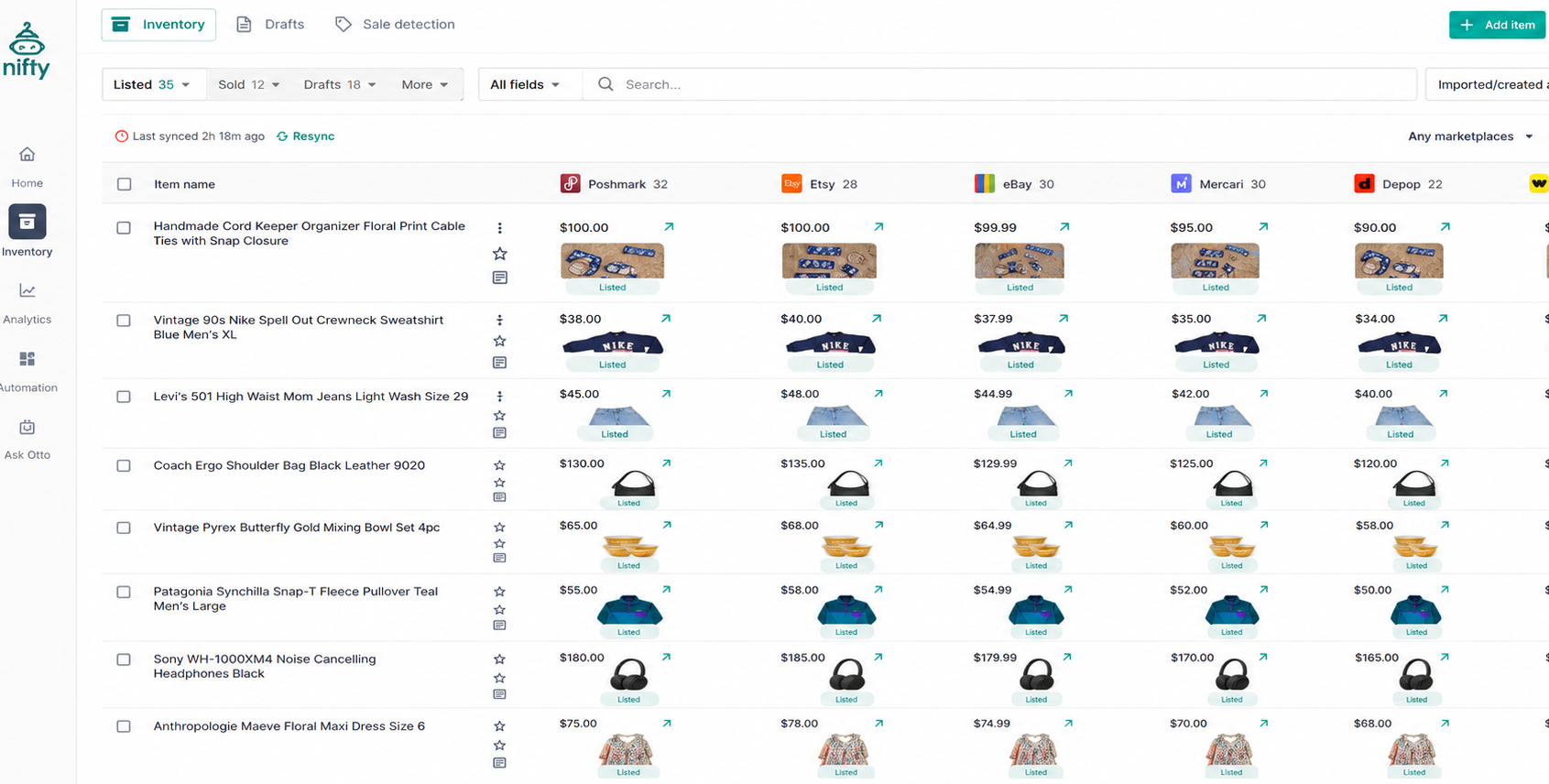Click Last synced 2h 18m ago status
1549x784 pixels.
click(x=190, y=136)
